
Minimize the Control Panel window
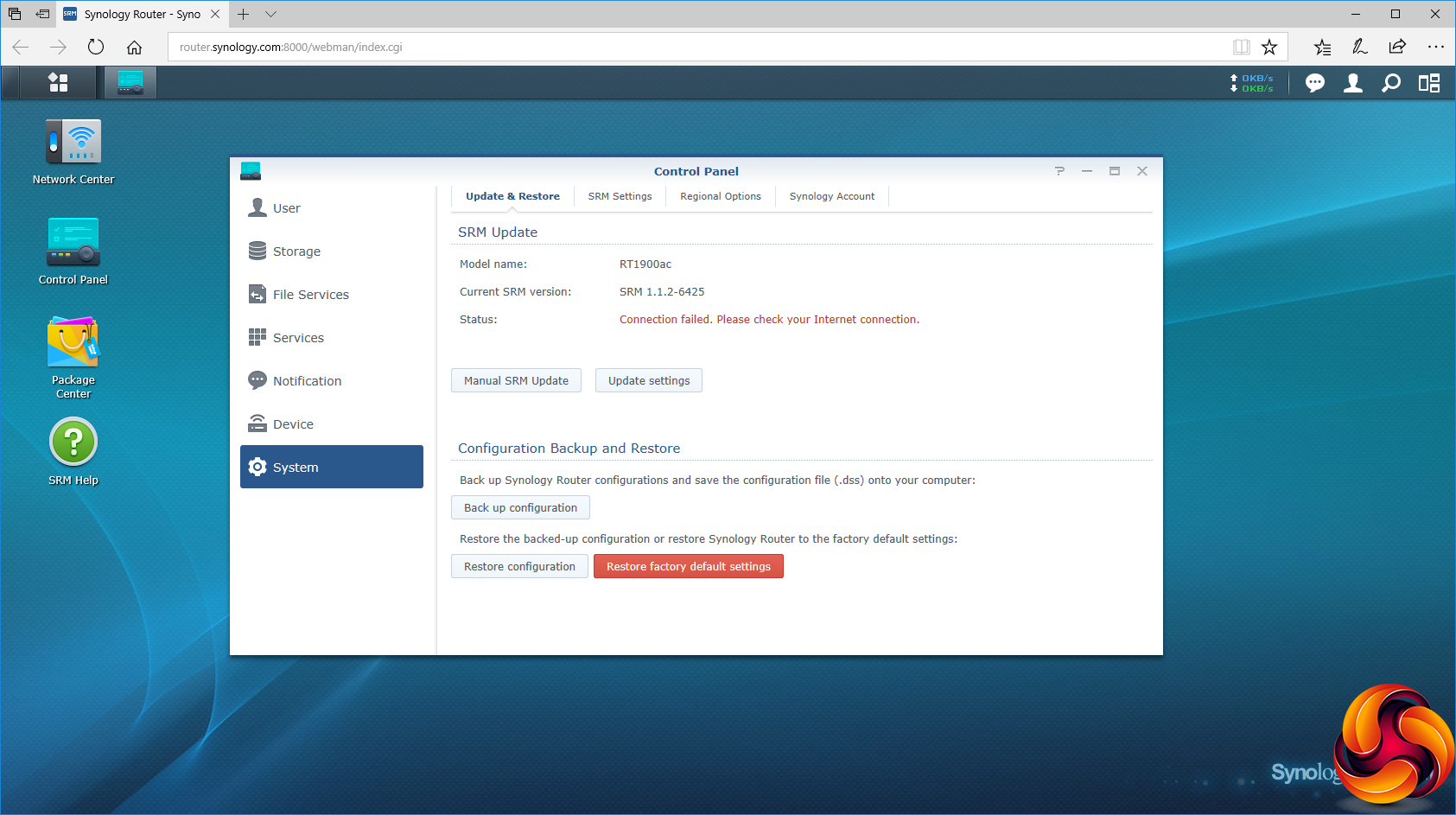1087,171
